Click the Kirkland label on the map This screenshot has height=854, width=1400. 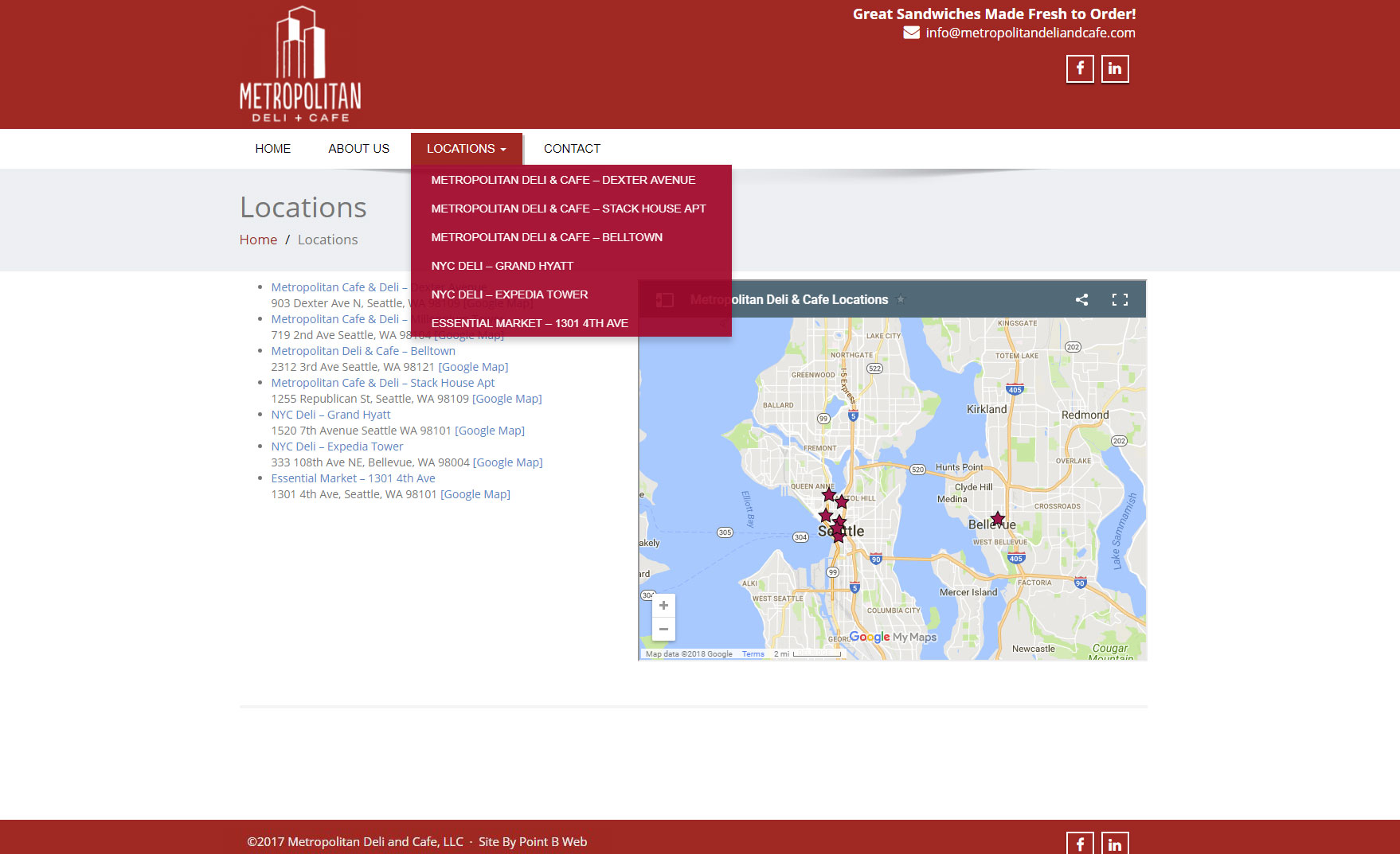pyautogui.click(x=987, y=409)
